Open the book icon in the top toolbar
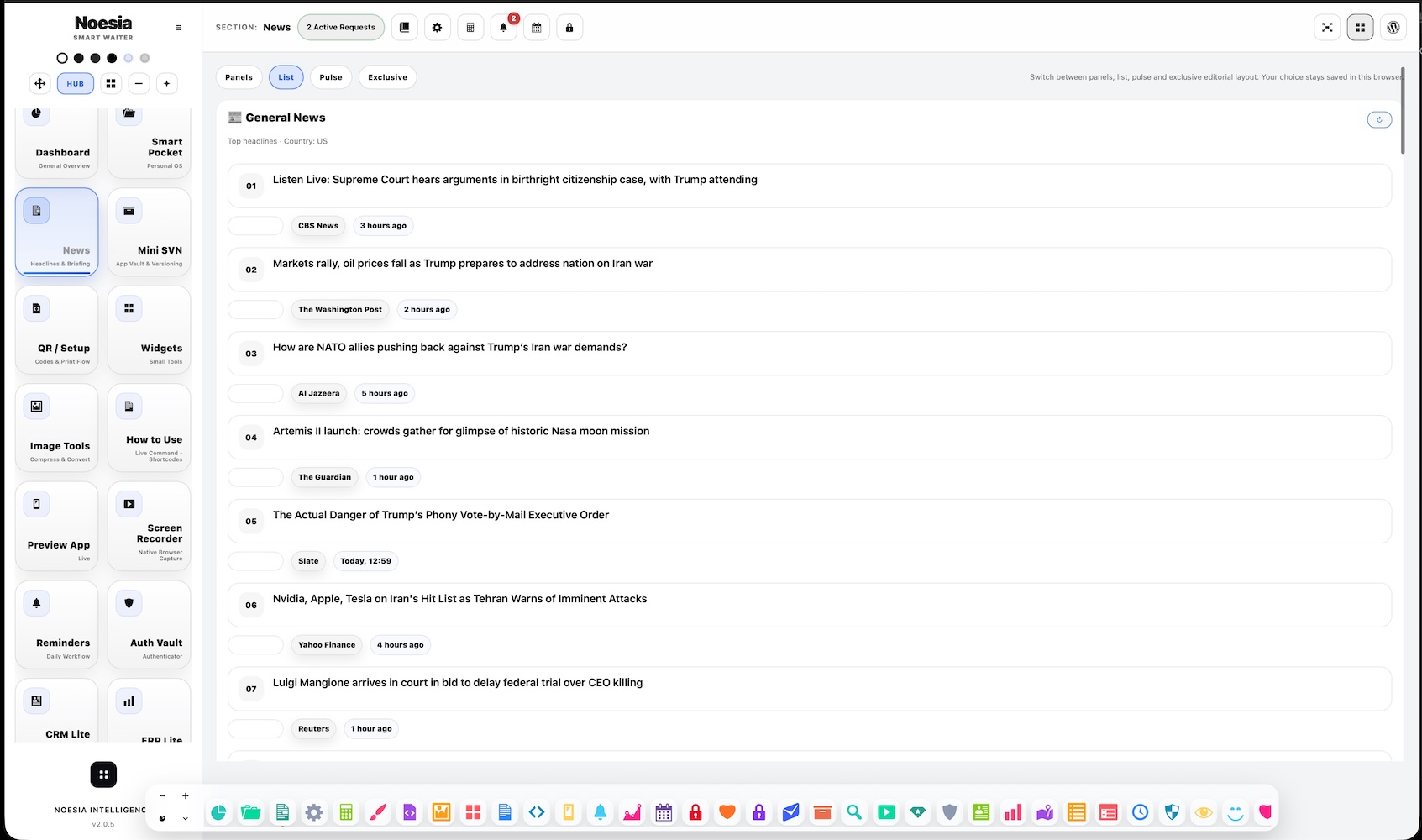Image resolution: width=1422 pixels, height=840 pixels. (404, 28)
